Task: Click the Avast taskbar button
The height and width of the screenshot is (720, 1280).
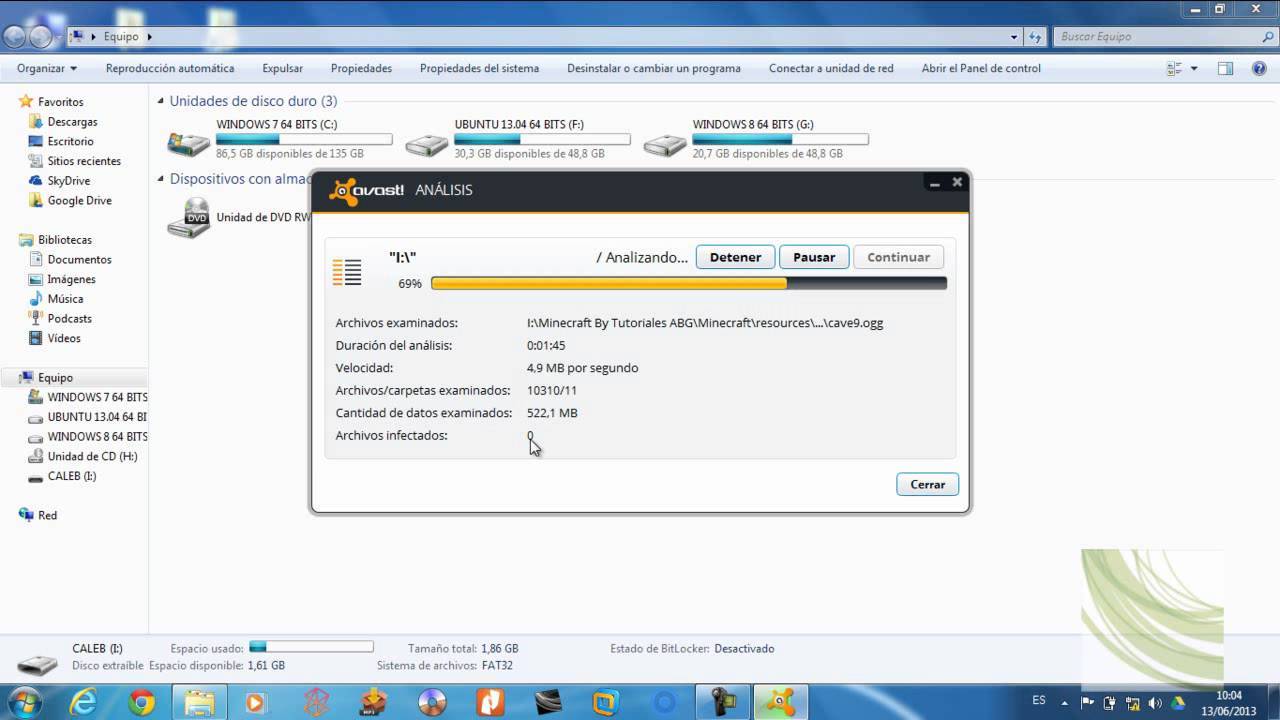Action: tap(778, 703)
